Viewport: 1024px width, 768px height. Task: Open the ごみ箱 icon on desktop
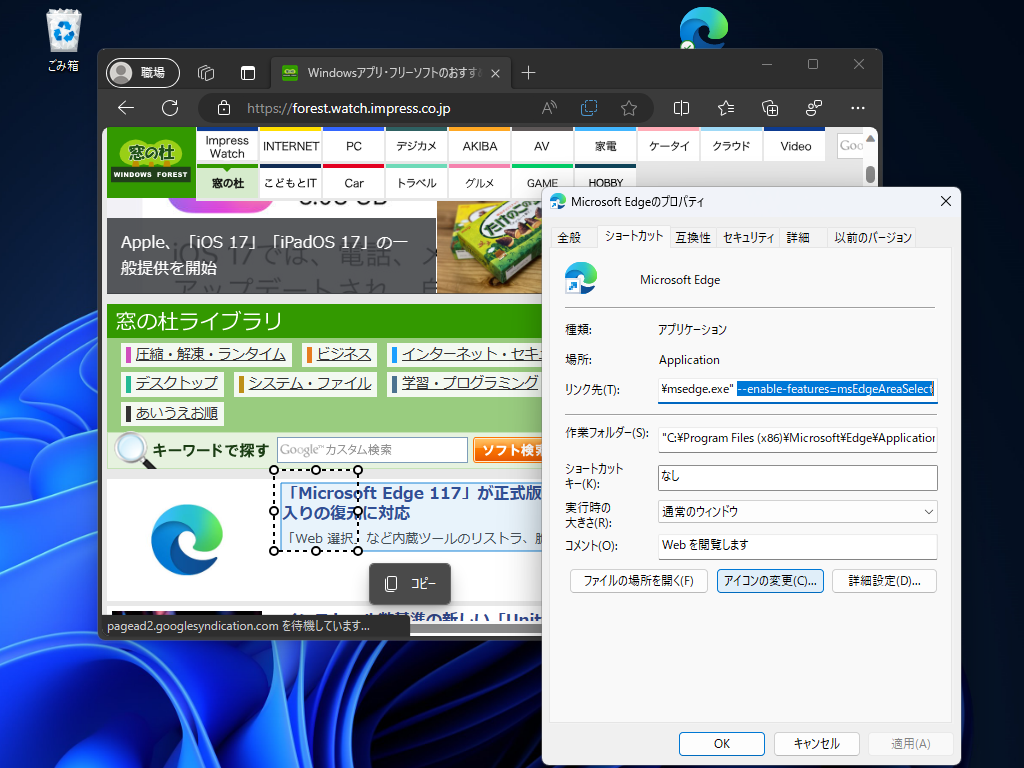[x=62, y=30]
